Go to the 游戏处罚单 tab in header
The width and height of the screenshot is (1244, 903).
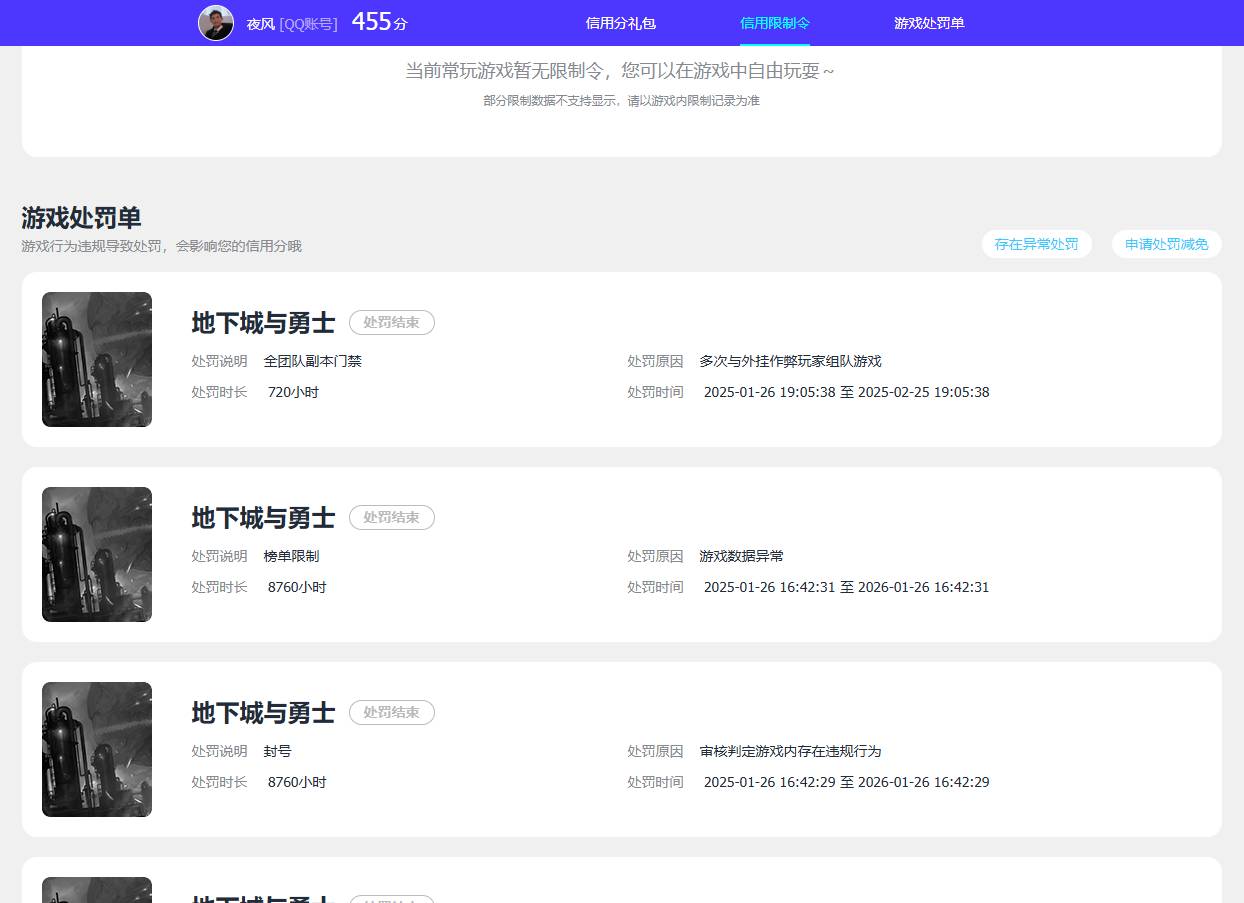tap(929, 23)
